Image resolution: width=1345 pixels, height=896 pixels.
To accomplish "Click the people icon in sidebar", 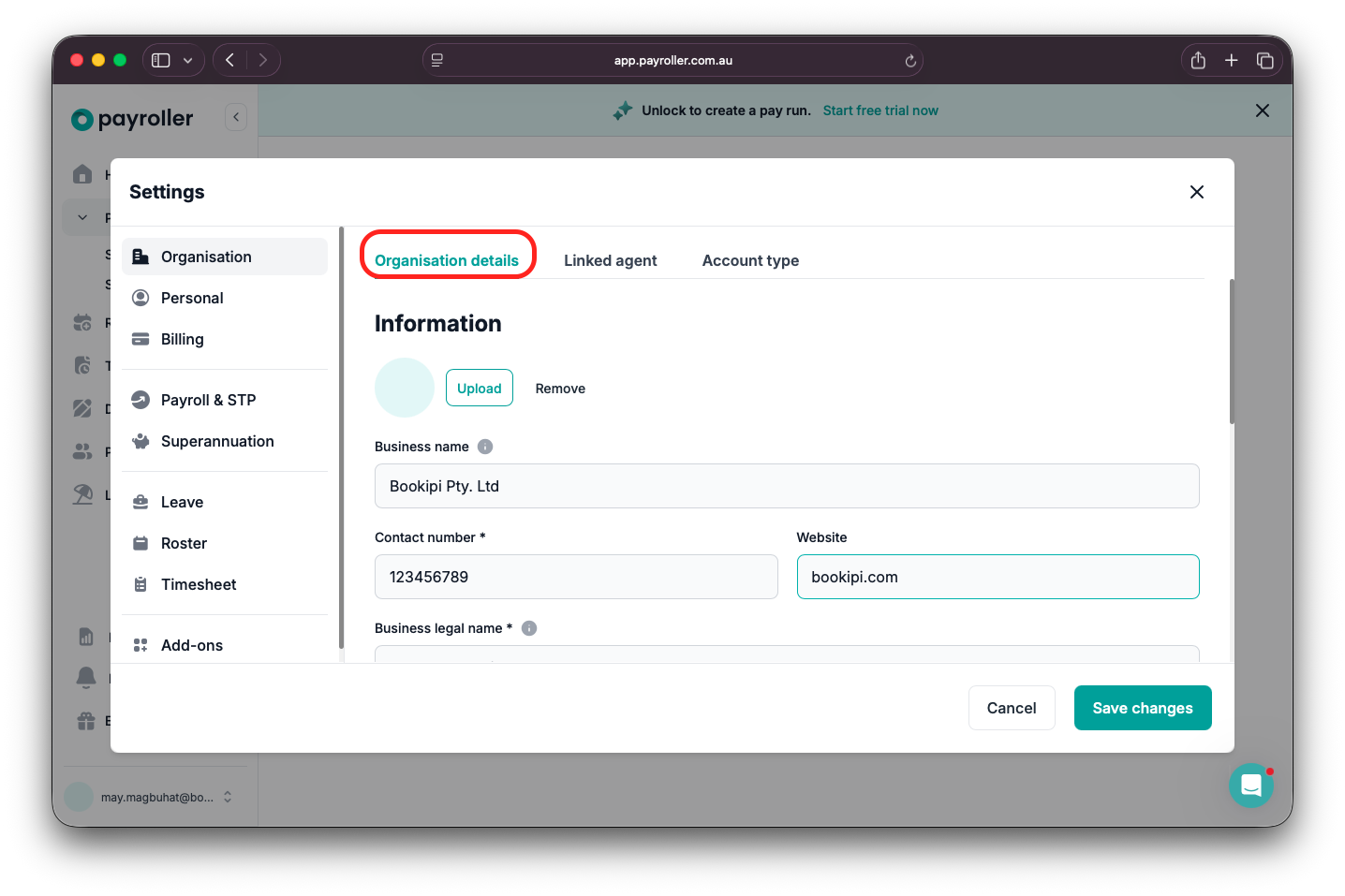I will [82, 451].
